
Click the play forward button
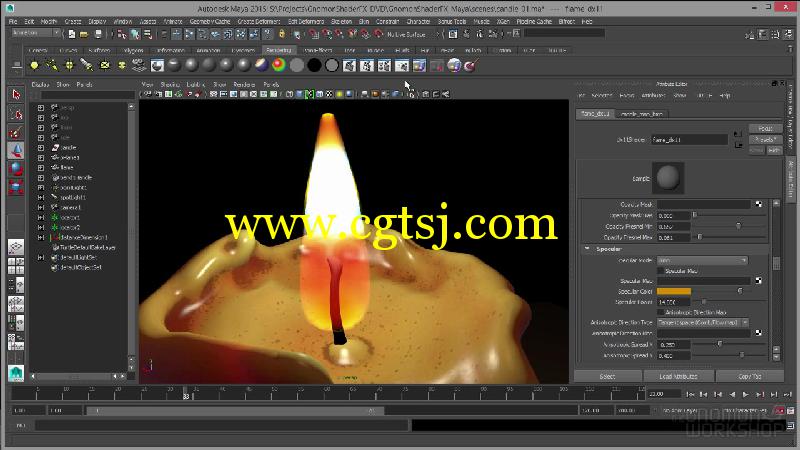click(x=745, y=394)
